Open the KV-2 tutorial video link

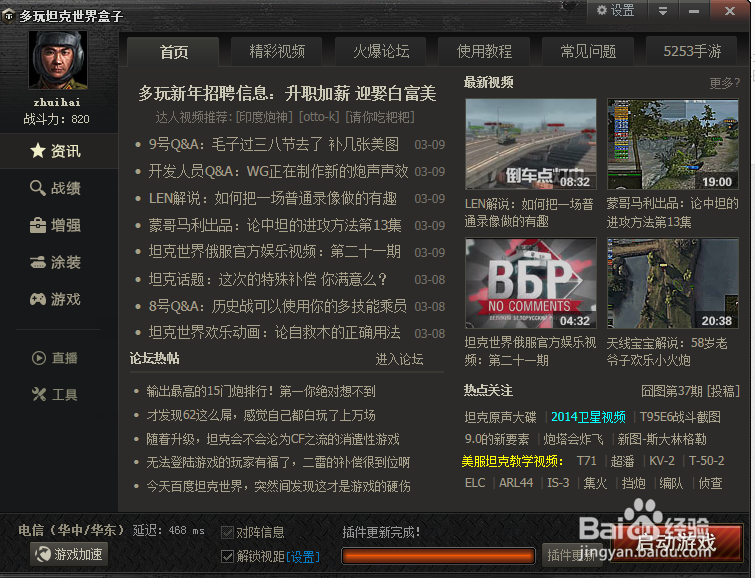point(662,461)
